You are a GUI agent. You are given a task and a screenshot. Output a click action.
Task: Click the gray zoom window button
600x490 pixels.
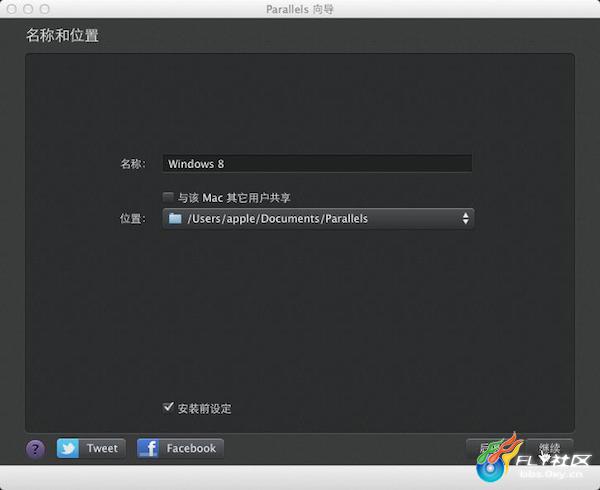pyautogui.click(x=45, y=9)
